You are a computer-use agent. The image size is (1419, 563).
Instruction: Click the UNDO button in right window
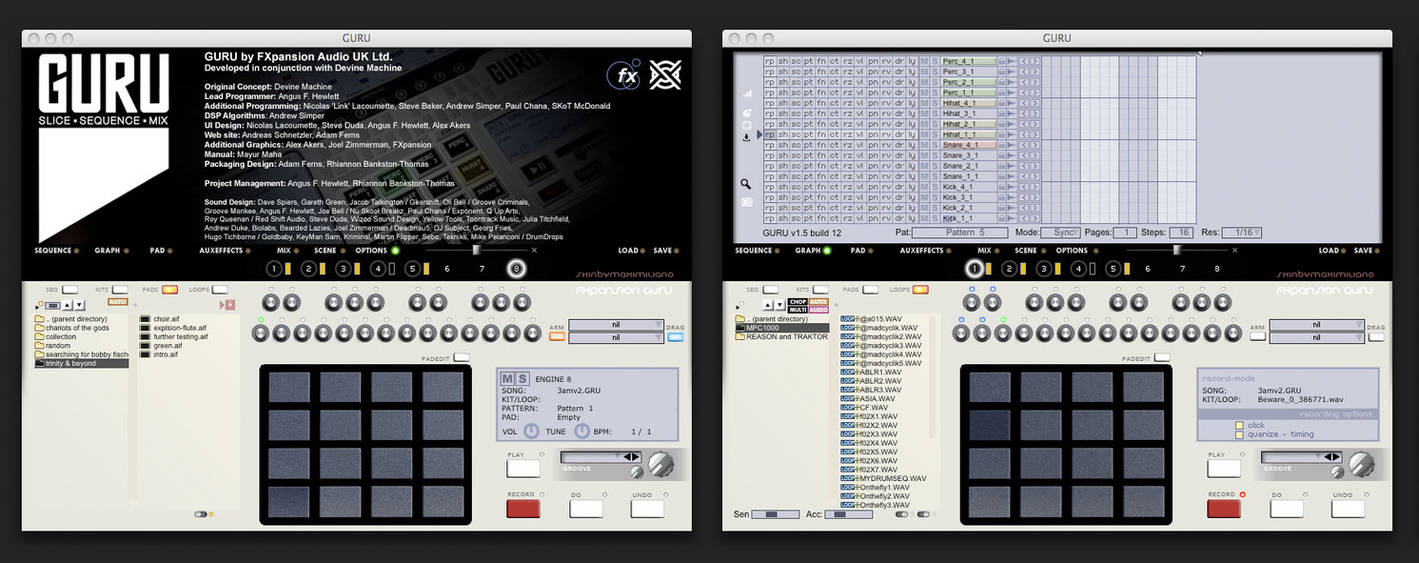click(1347, 508)
